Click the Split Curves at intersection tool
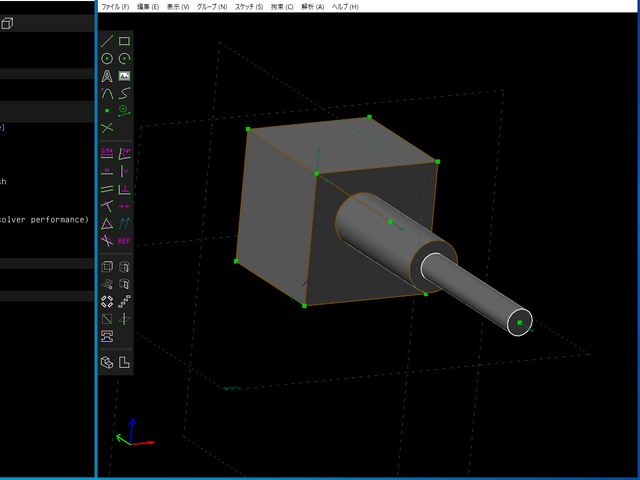The width and height of the screenshot is (640, 480). [x=107, y=128]
